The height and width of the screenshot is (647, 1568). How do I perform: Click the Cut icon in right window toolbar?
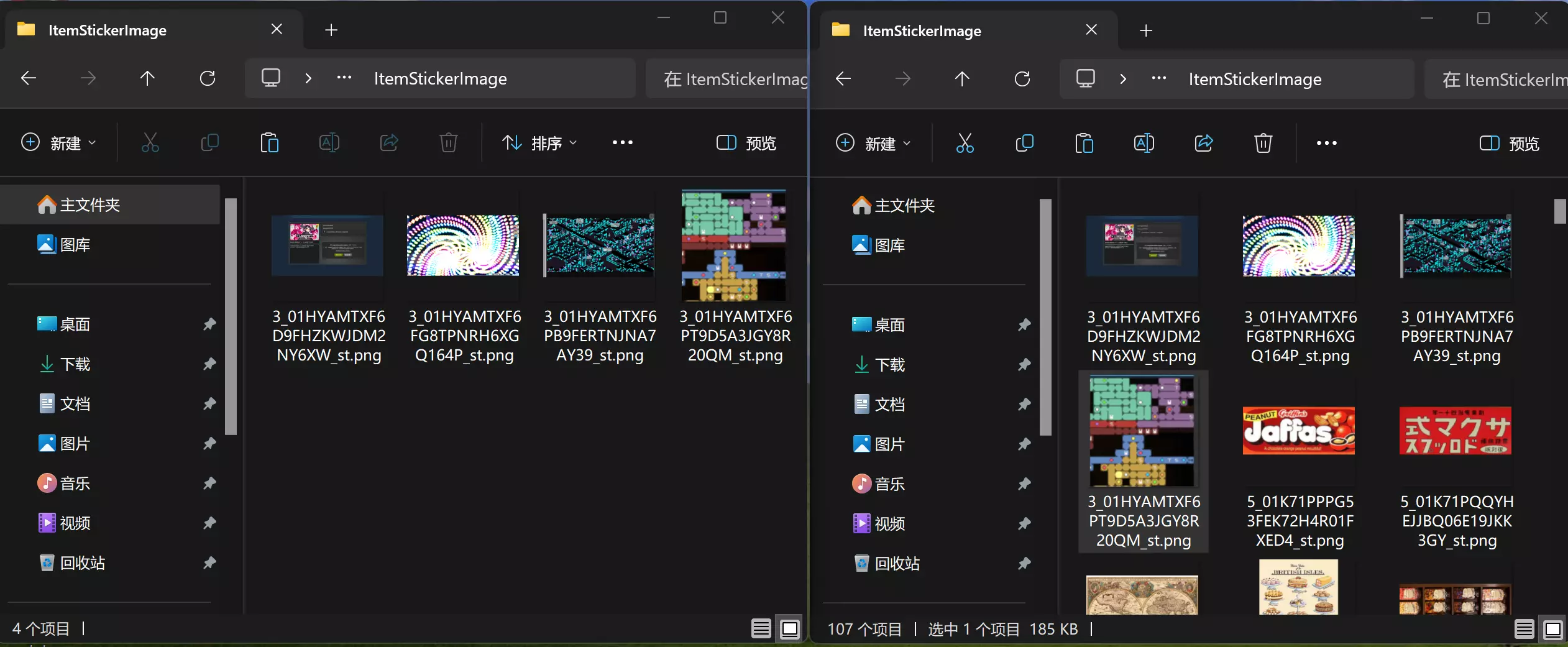click(x=965, y=144)
